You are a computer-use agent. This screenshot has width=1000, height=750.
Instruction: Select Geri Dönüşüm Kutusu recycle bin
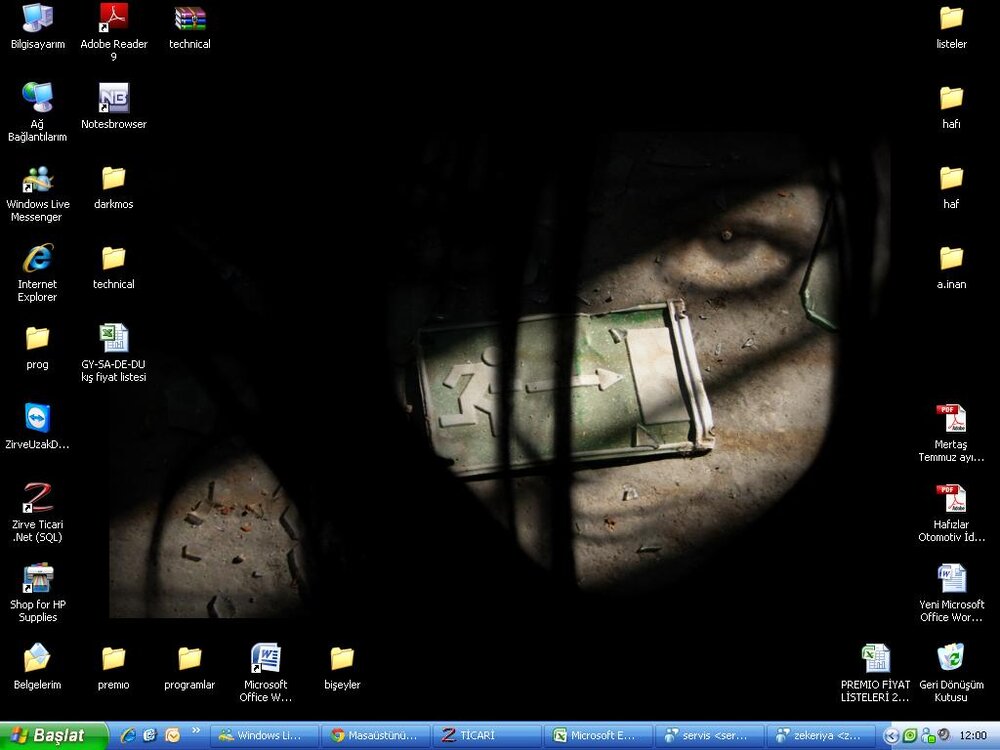coord(951,659)
